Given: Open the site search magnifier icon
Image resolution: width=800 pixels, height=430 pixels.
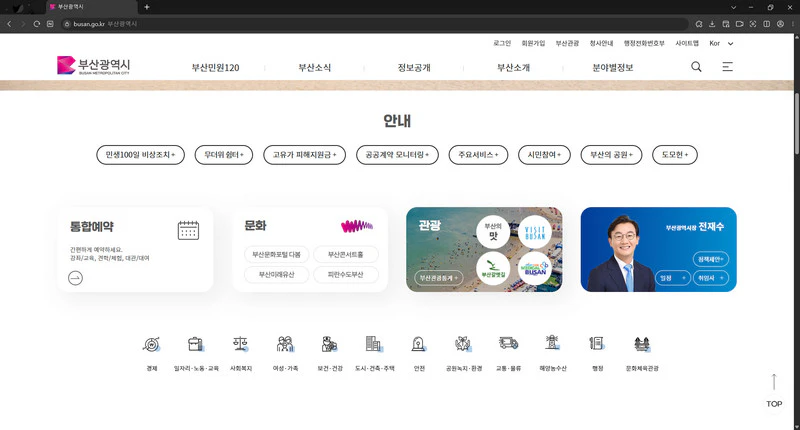Looking at the screenshot, I should [x=696, y=67].
